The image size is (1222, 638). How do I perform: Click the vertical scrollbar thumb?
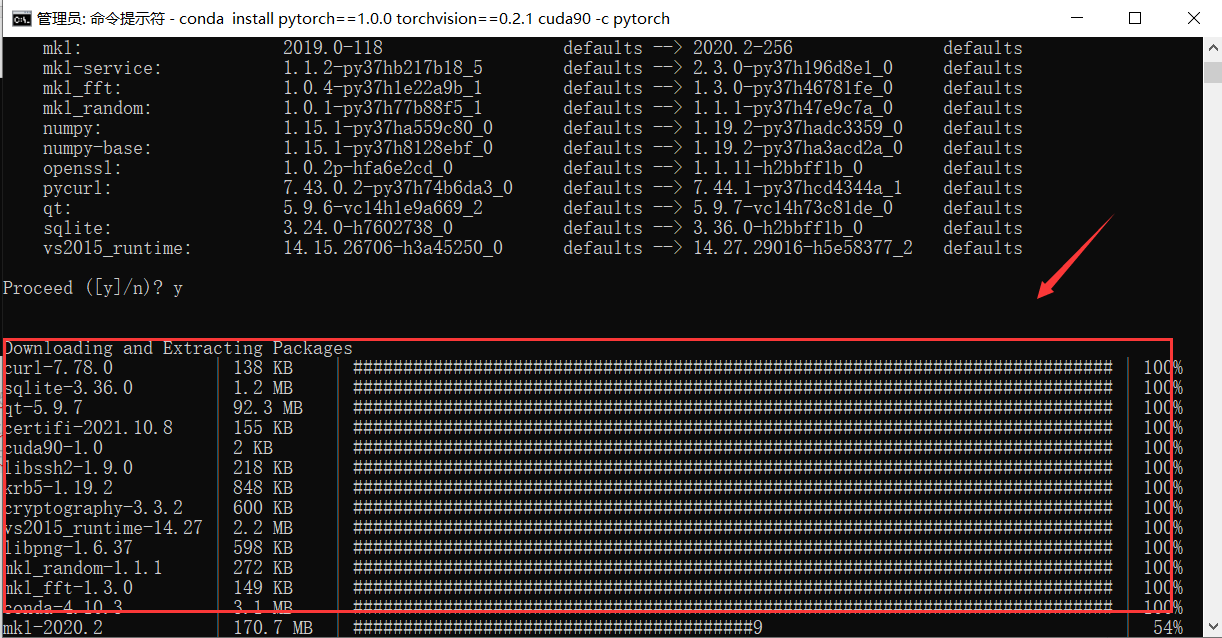click(x=1211, y=75)
